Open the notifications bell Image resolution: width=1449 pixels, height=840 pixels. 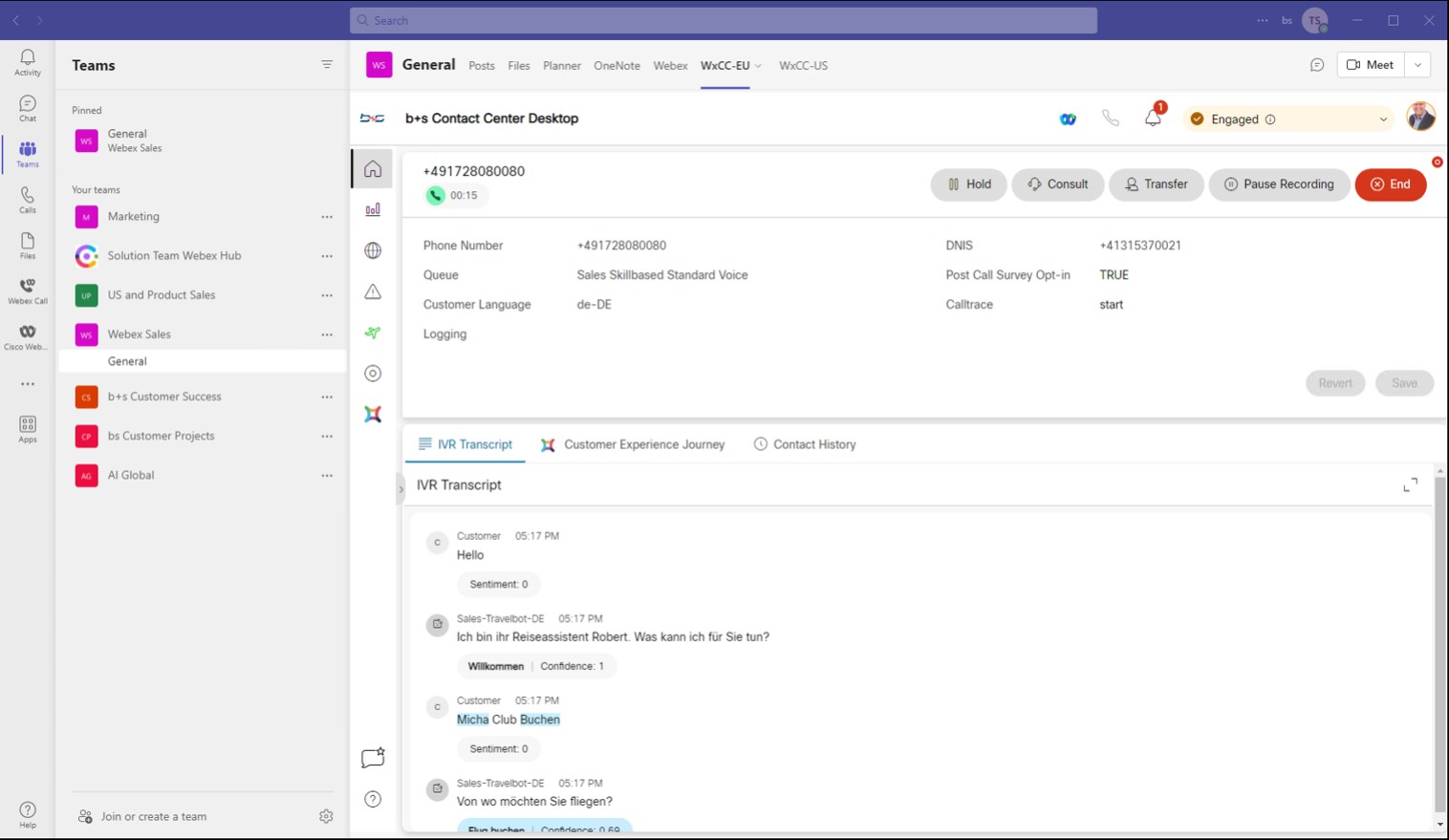click(1154, 118)
